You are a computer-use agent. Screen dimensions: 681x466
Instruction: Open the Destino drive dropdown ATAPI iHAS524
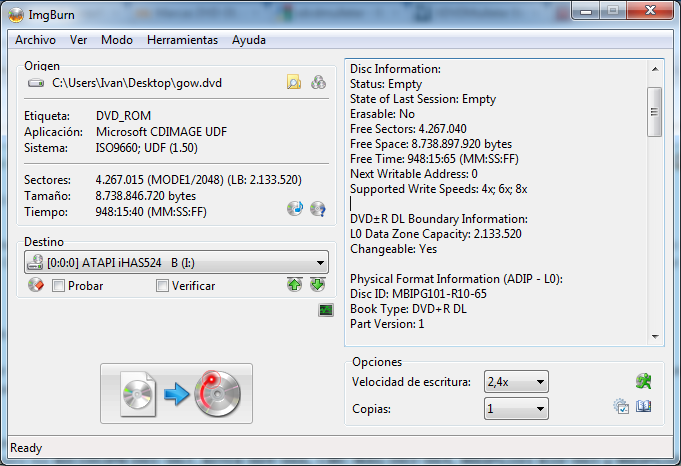[176, 262]
